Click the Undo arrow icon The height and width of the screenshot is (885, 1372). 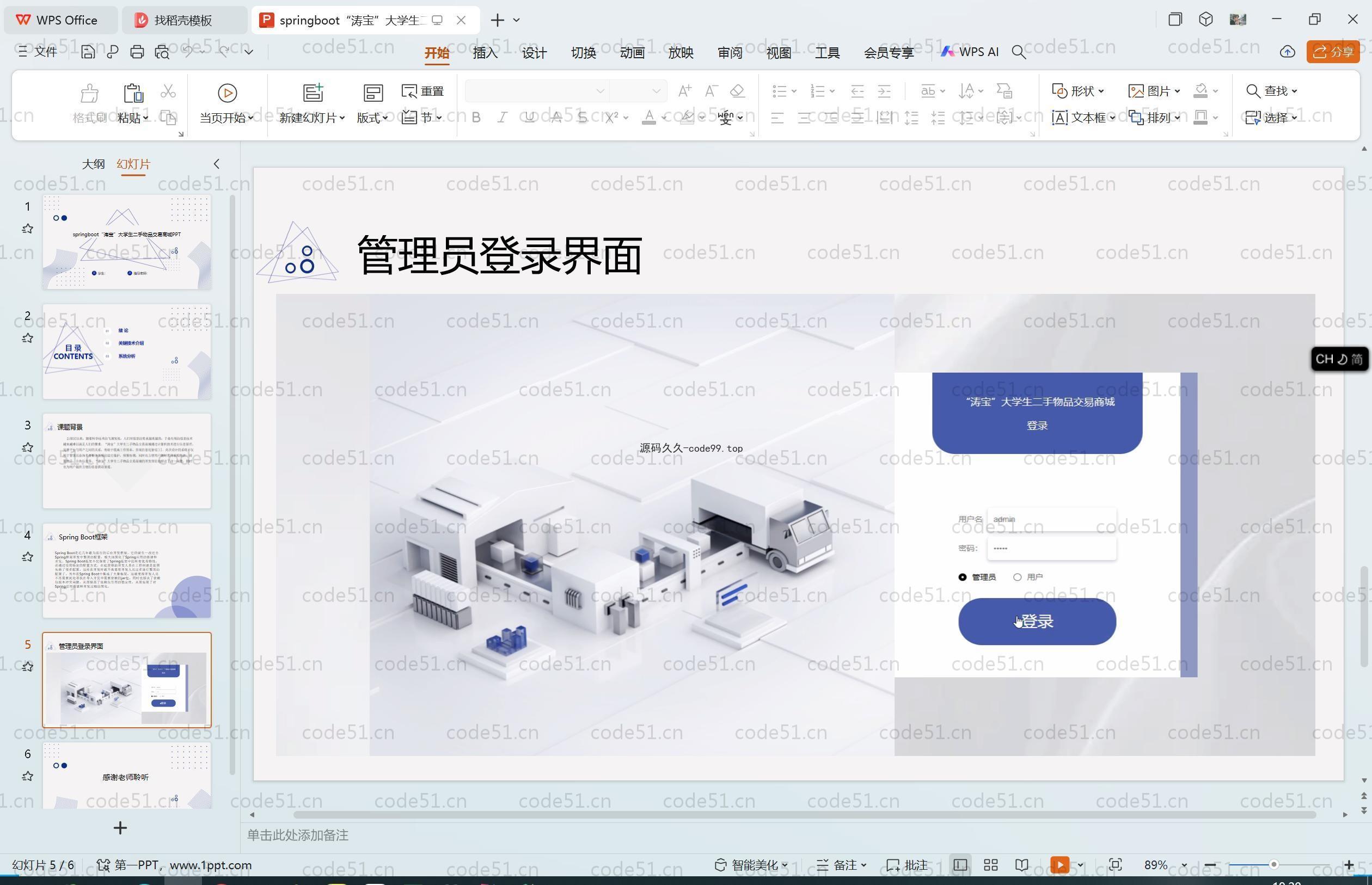coord(188,52)
